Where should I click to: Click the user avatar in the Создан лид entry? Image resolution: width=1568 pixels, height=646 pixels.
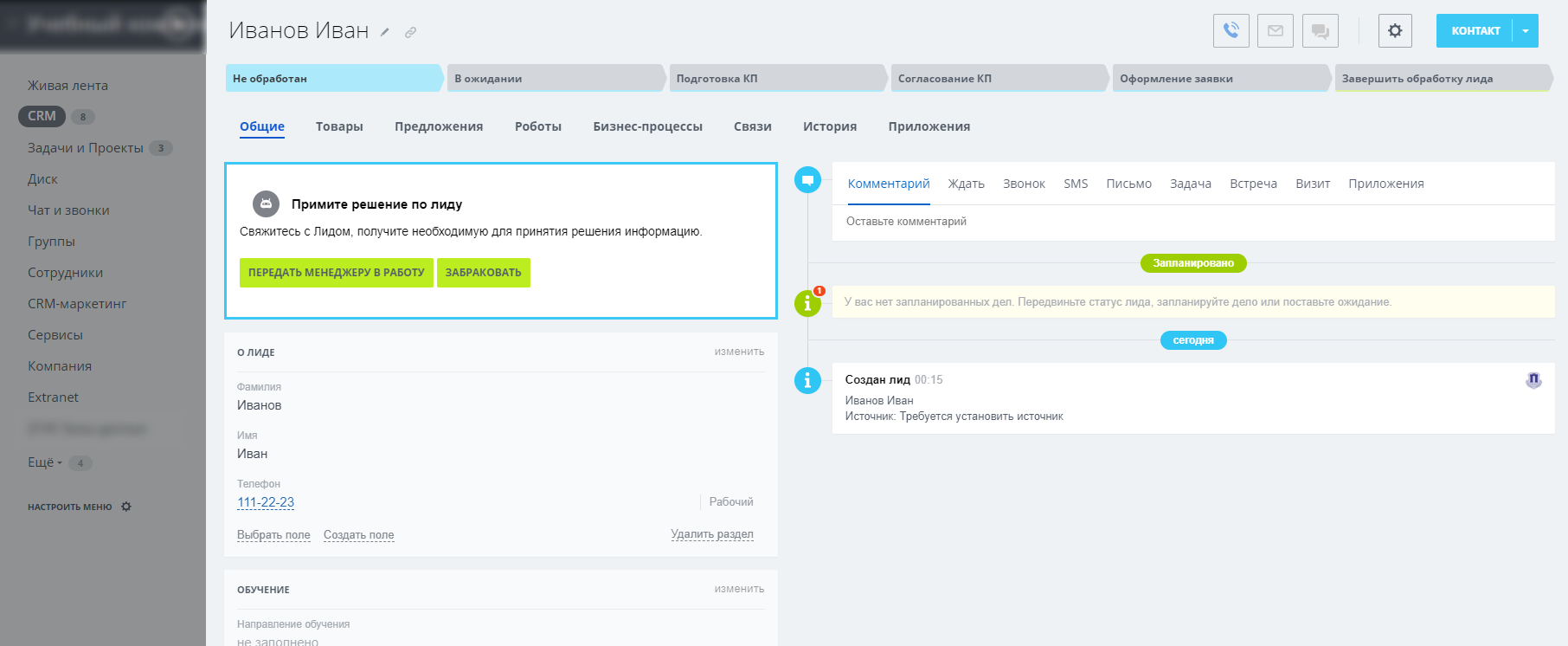tap(1533, 380)
